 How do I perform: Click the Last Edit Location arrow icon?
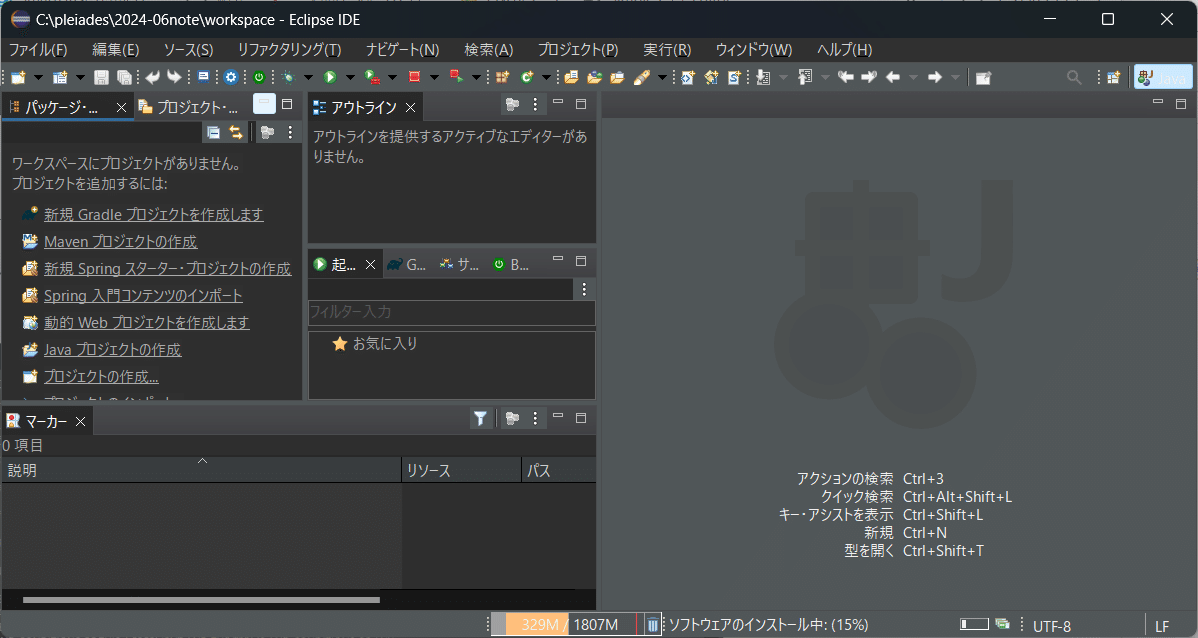coord(845,77)
